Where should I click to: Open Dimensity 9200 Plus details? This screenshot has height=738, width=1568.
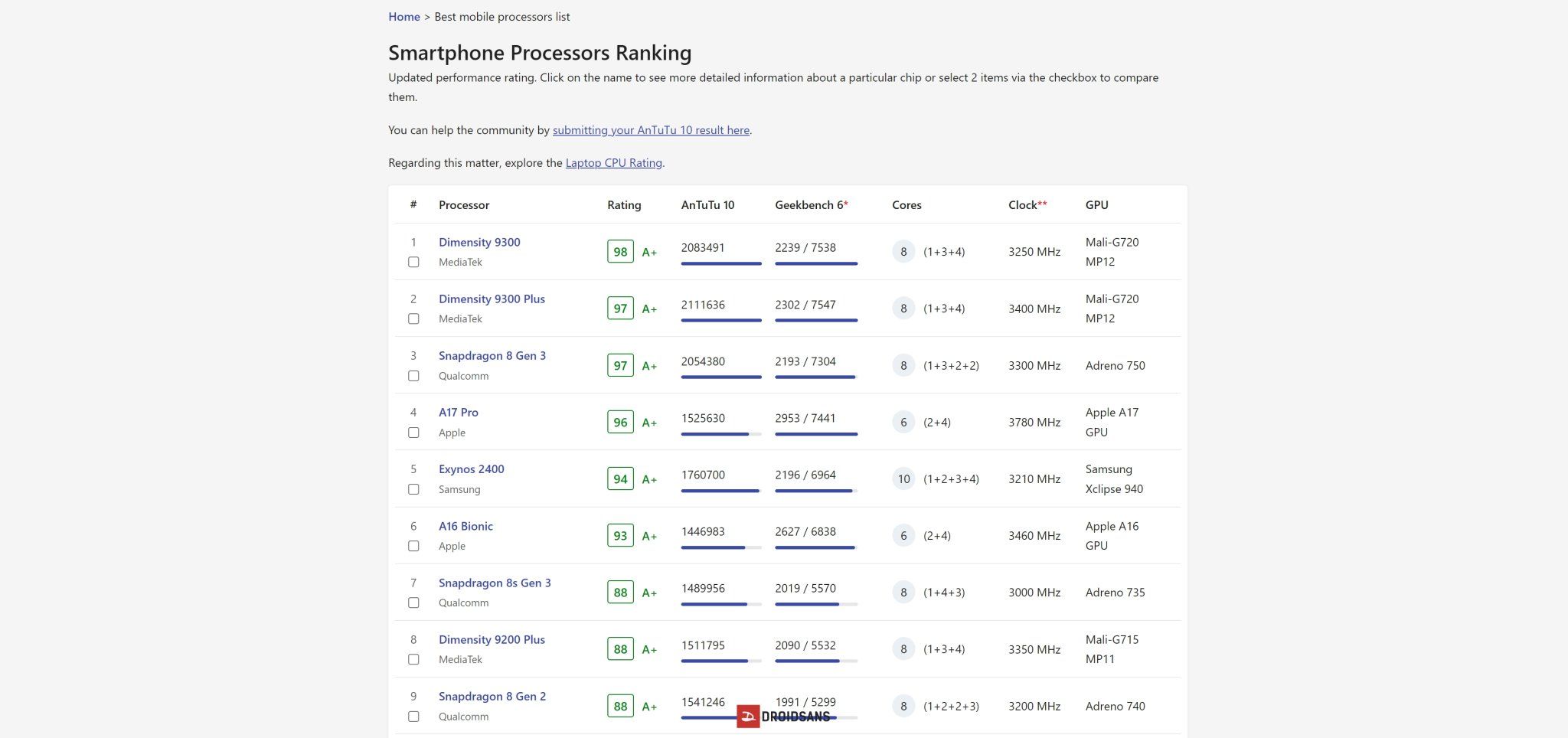coord(492,640)
